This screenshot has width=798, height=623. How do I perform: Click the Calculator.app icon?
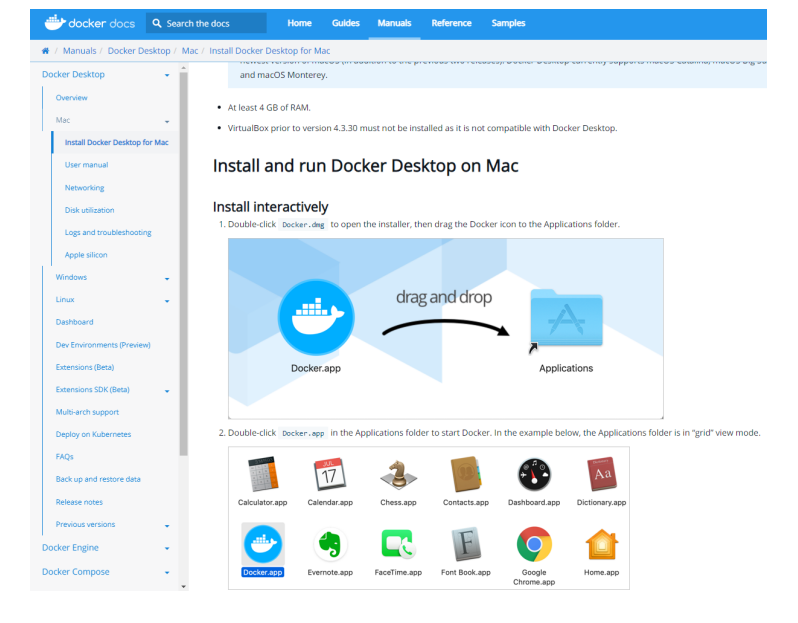[x=263, y=475]
